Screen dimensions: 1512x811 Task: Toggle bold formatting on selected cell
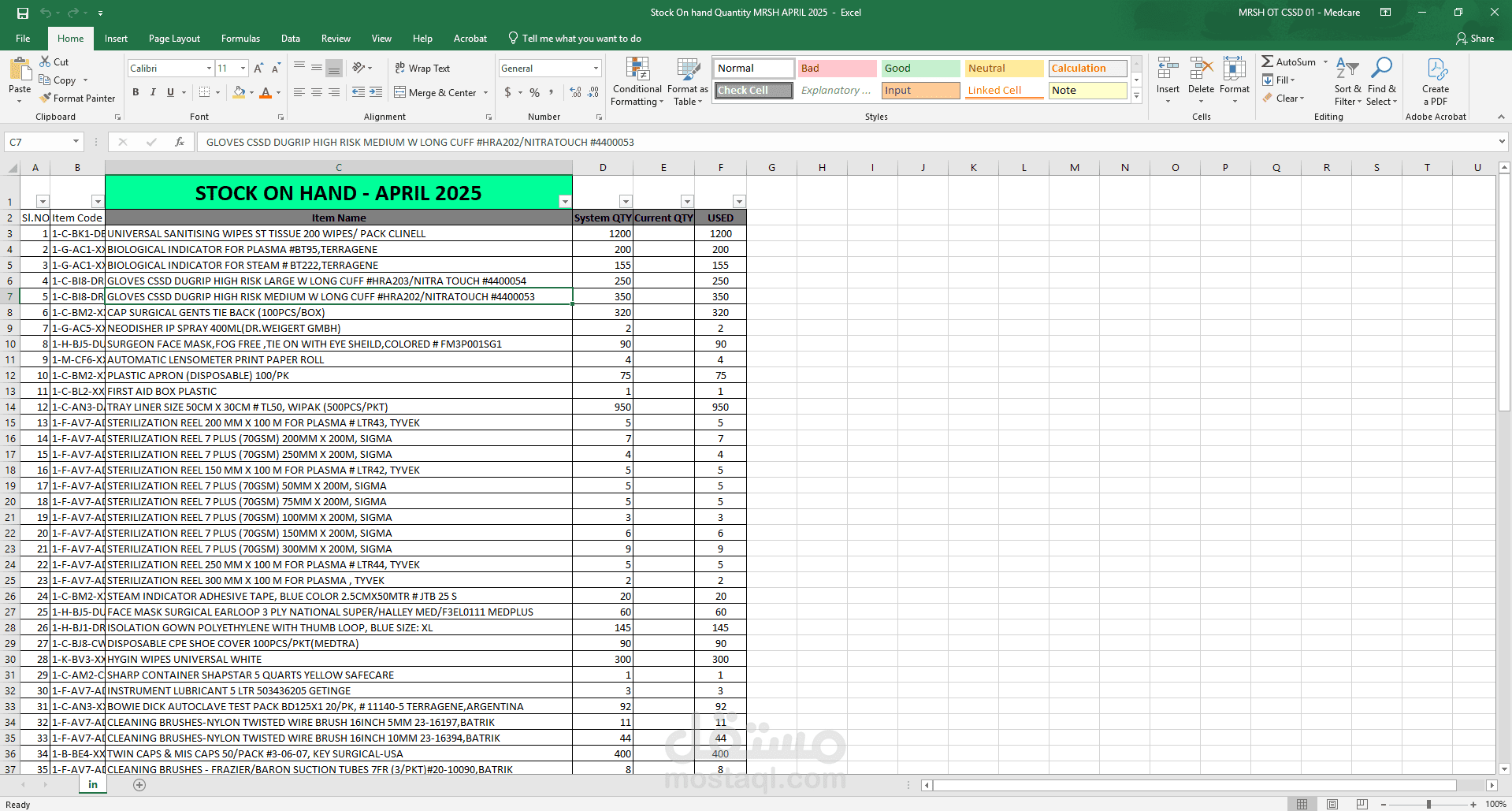(x=135, y=92)
